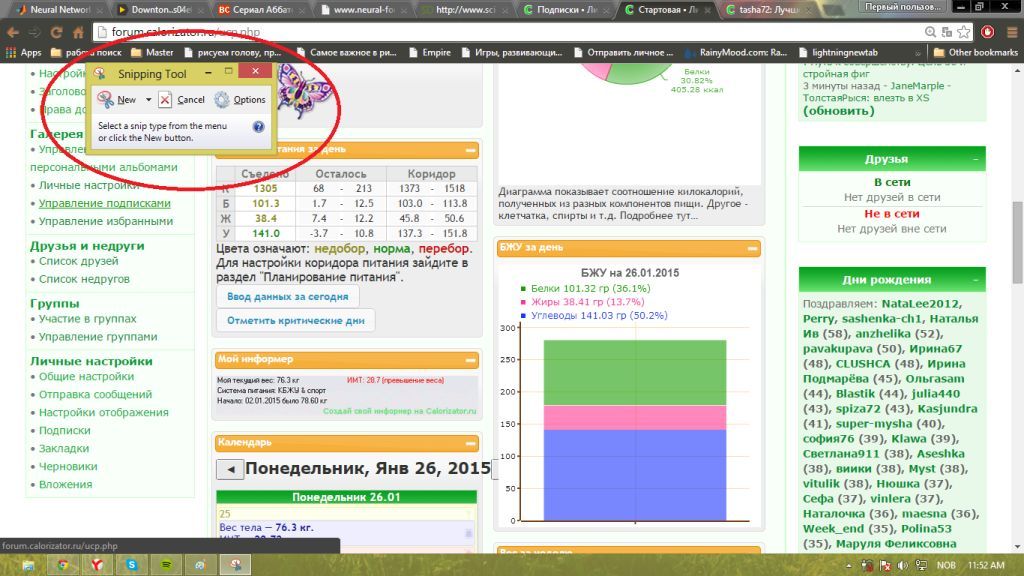The height and width of the screenshot is (576, 1024).
Task: Click the Chrome back arrow
Action: coord(12,32)
